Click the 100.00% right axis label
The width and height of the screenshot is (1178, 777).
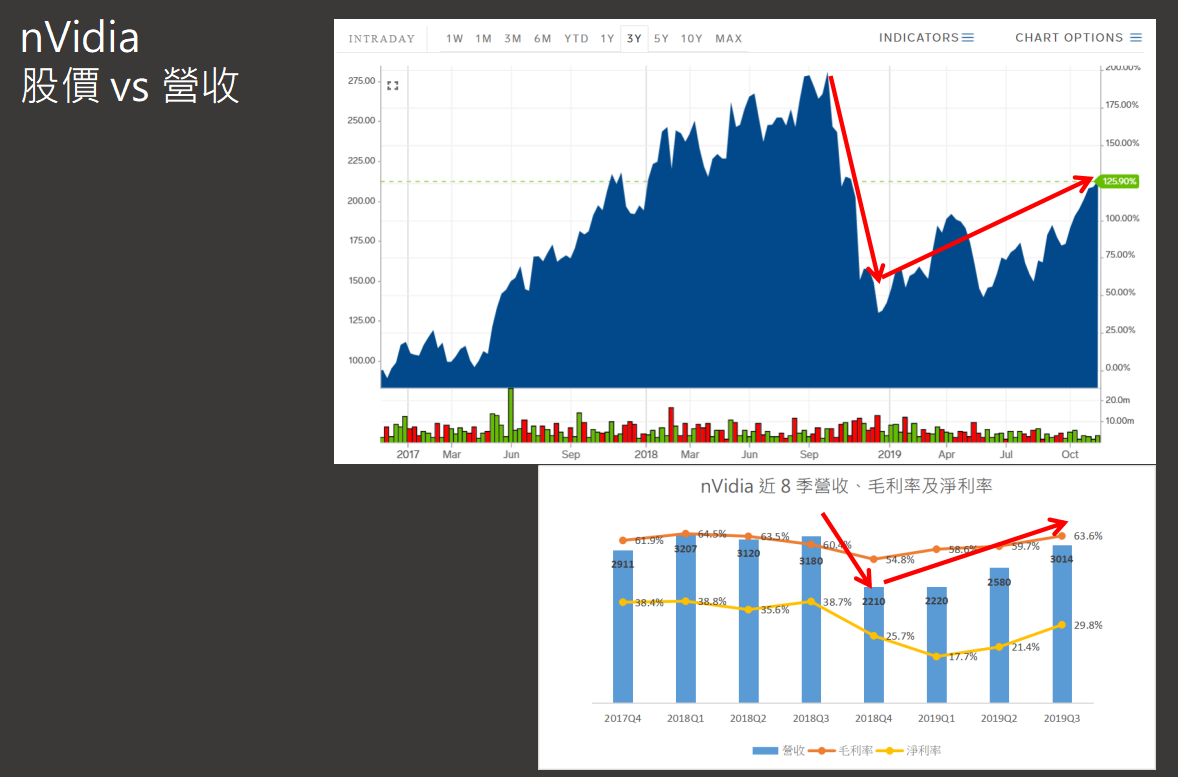(1122, 218)
